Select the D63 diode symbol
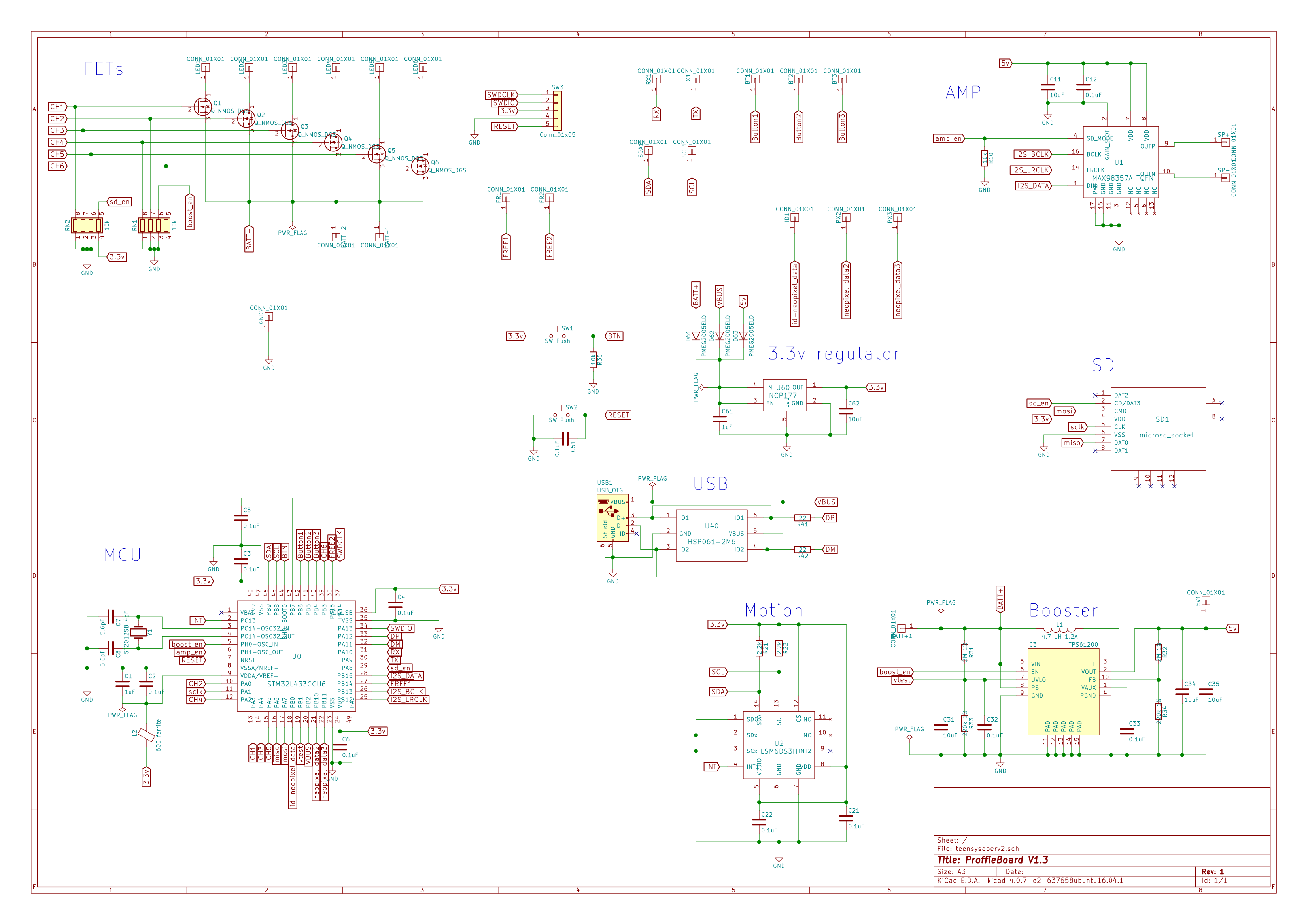 743,336
